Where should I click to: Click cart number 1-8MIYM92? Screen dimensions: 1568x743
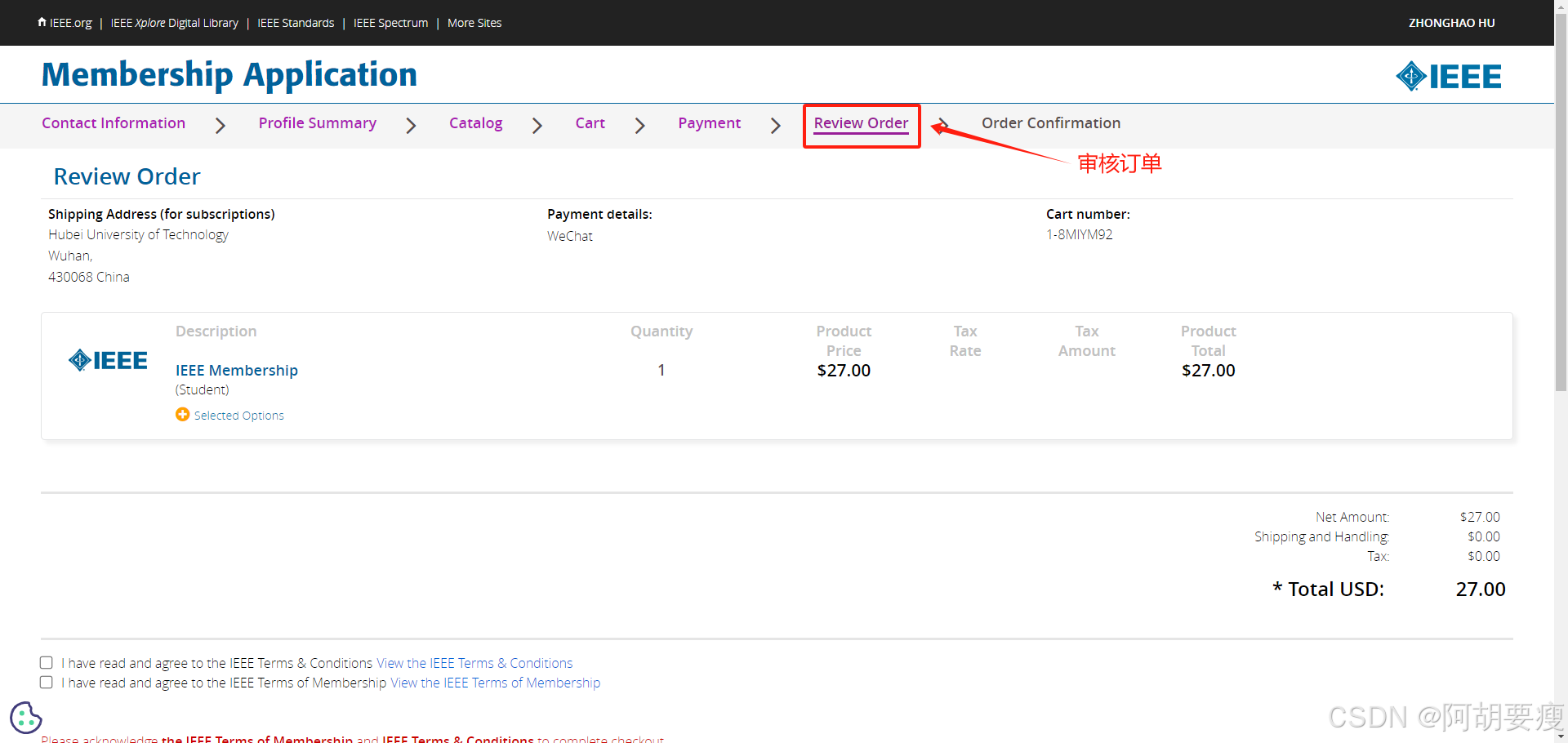[x=1079, y=234]
